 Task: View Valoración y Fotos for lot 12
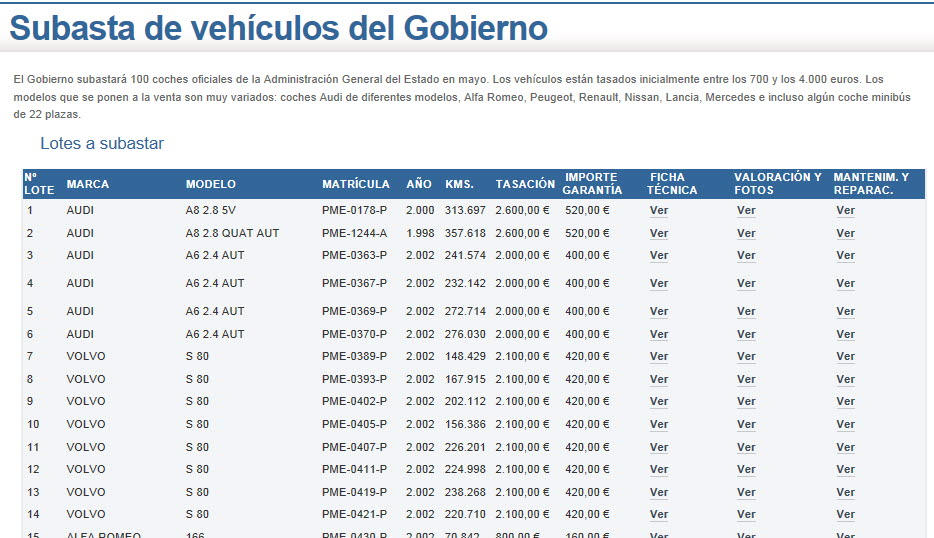point(746,469)
